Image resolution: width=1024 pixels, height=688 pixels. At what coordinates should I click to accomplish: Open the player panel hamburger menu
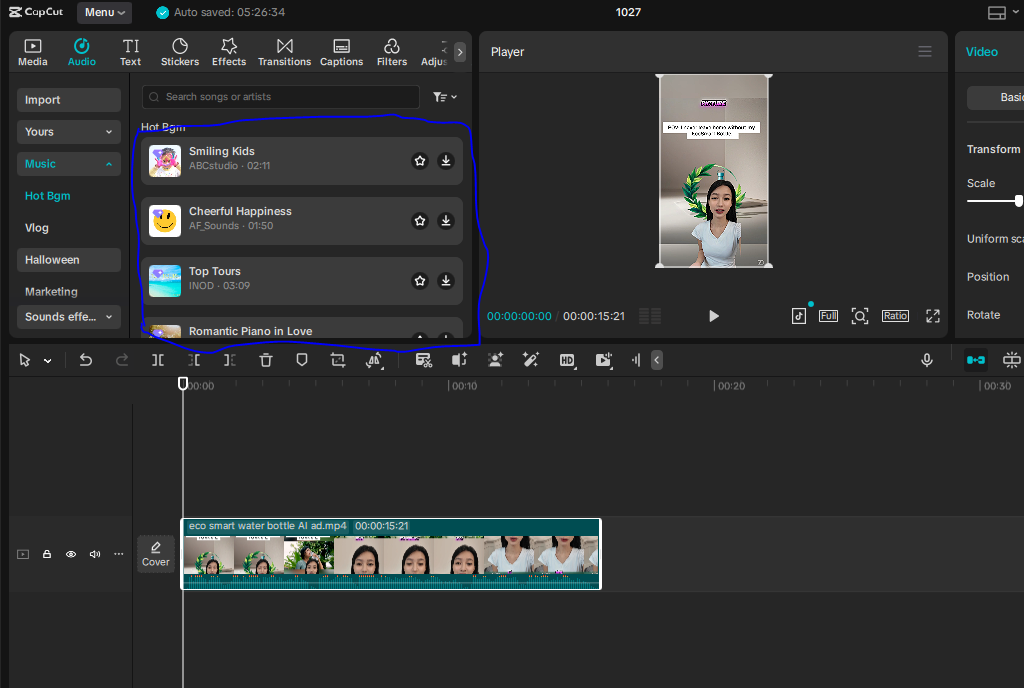925,52
